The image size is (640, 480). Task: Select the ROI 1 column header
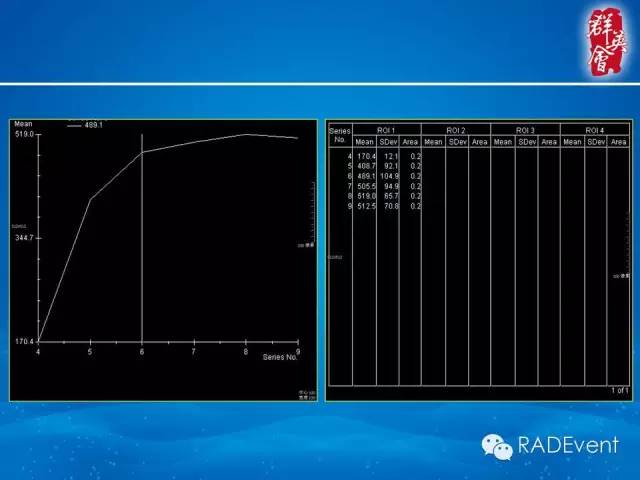(x=387, y=131)
